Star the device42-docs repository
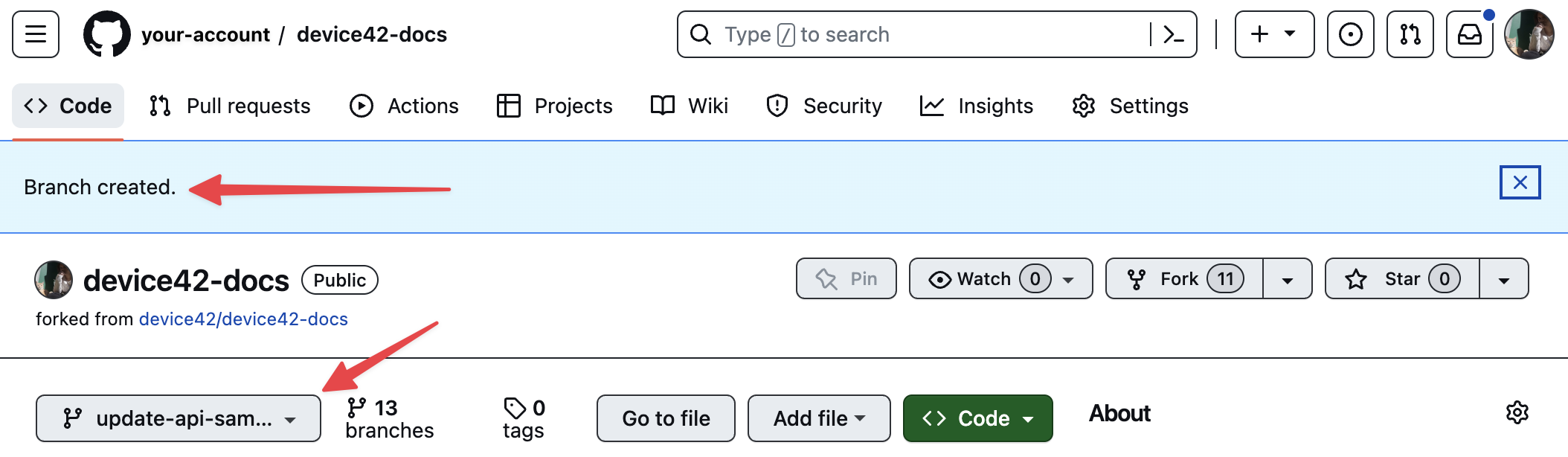 point(1401,279)
